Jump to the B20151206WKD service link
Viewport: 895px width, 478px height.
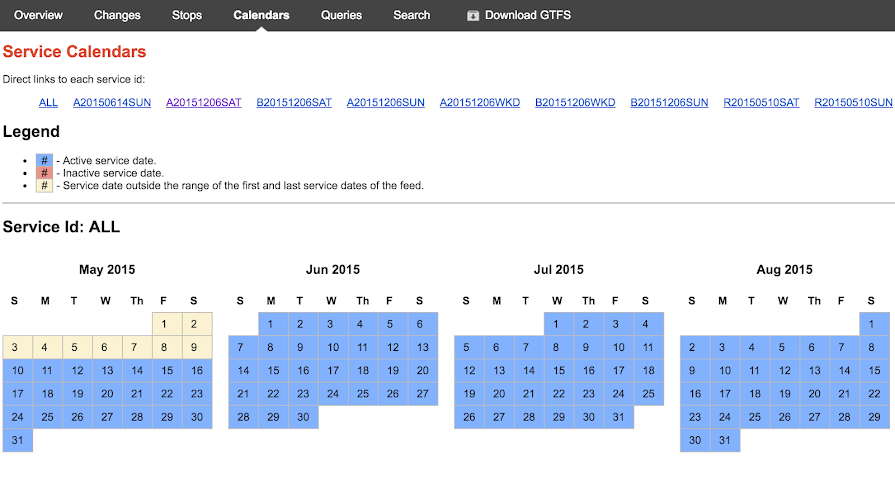pyautogui.click(x=575, y=103)
